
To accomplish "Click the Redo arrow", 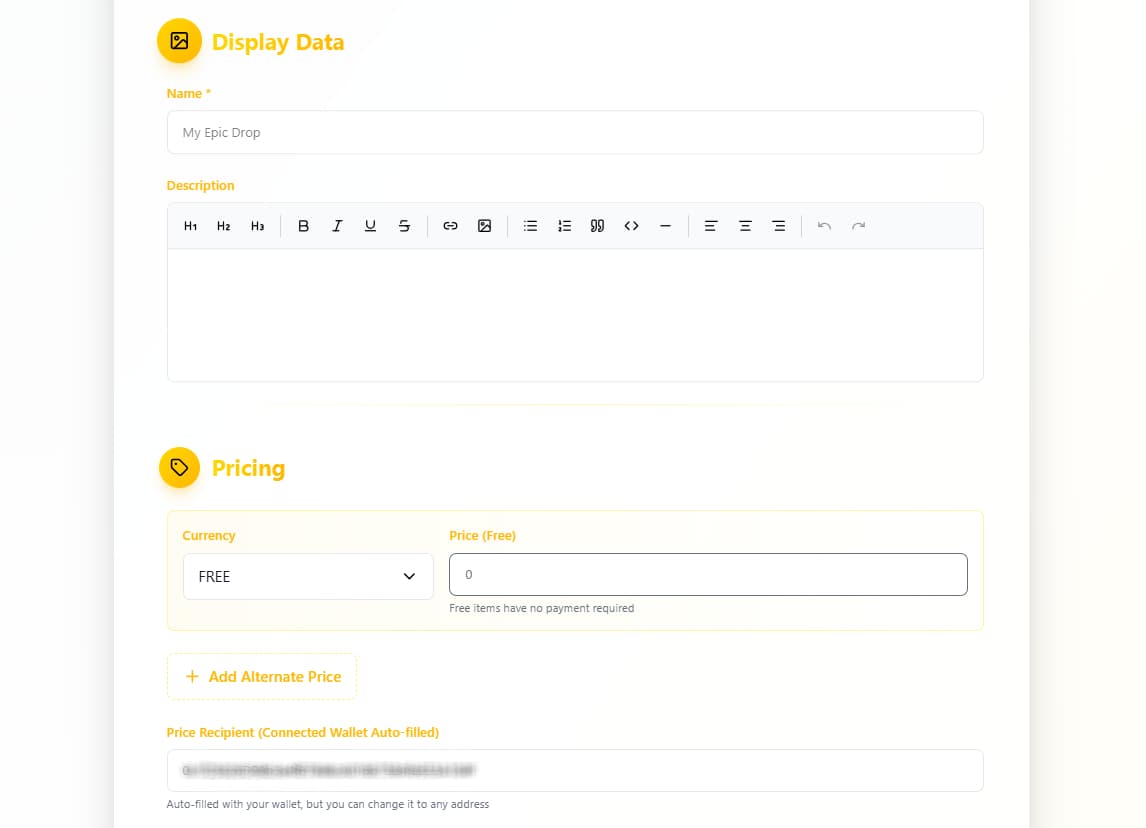I will click(x=858, y=226).
